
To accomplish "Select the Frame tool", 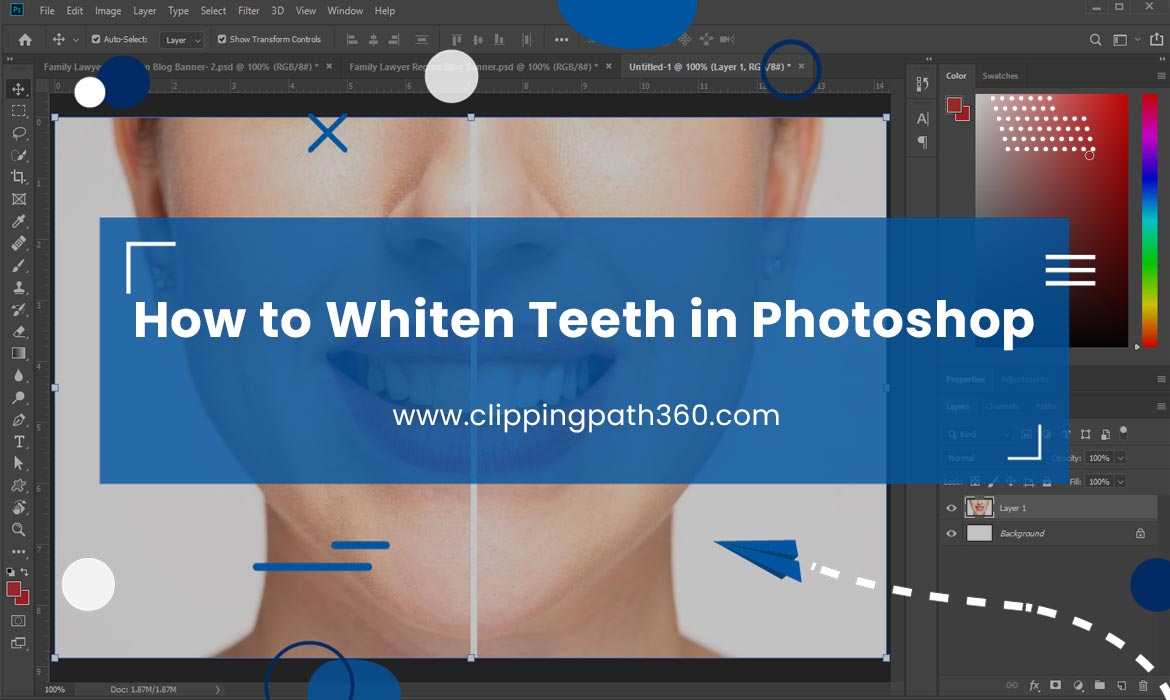I will tap(19, 199).
